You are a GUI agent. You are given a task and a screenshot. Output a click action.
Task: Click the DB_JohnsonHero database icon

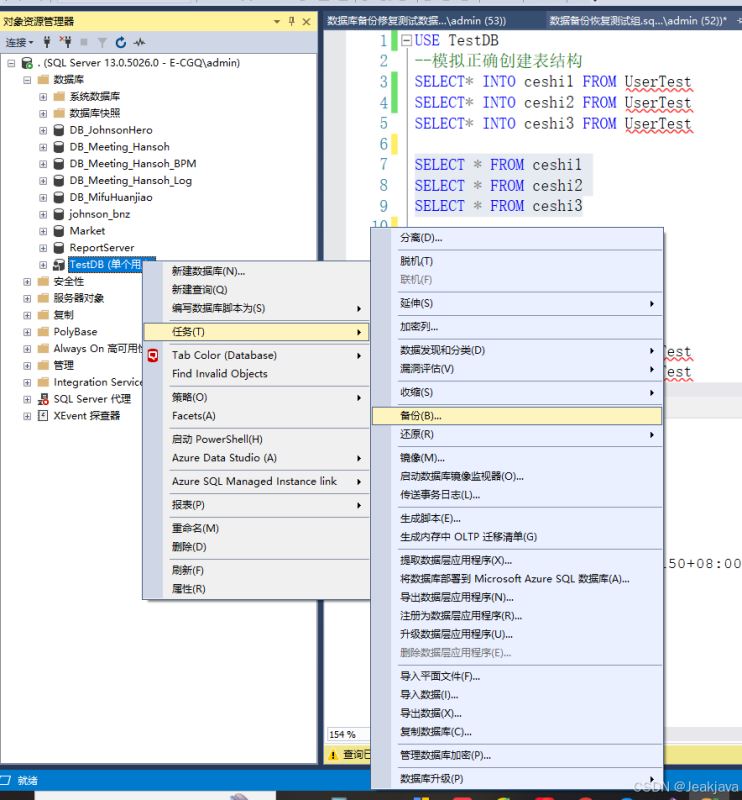pyautogui.click(x=59, y=130)
